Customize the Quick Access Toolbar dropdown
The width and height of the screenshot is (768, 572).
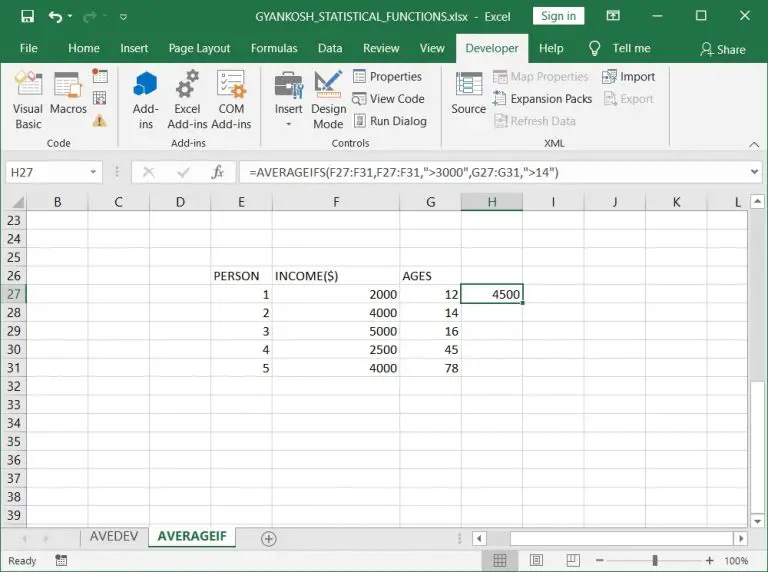click(x=123, y=17)
